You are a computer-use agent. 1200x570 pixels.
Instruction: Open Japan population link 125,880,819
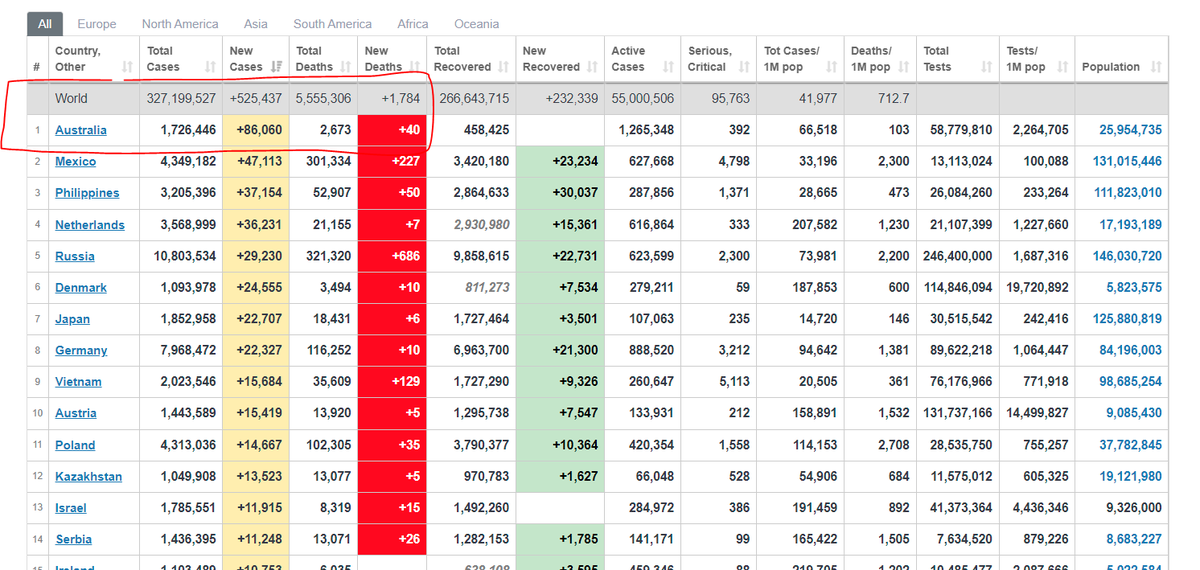click(1127, 319)
